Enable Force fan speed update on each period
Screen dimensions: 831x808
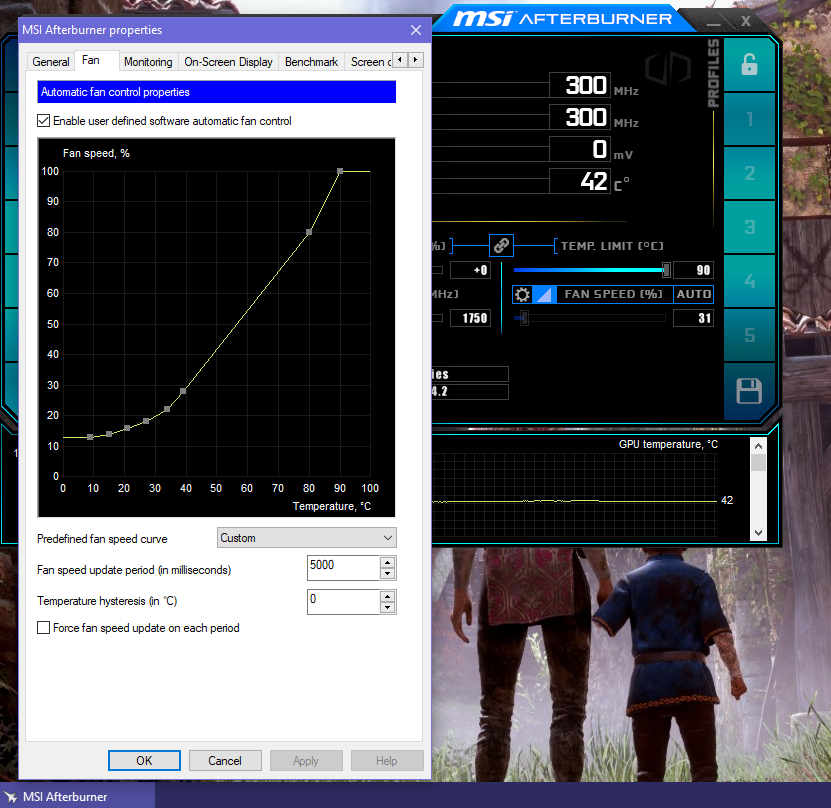(44, 628)
